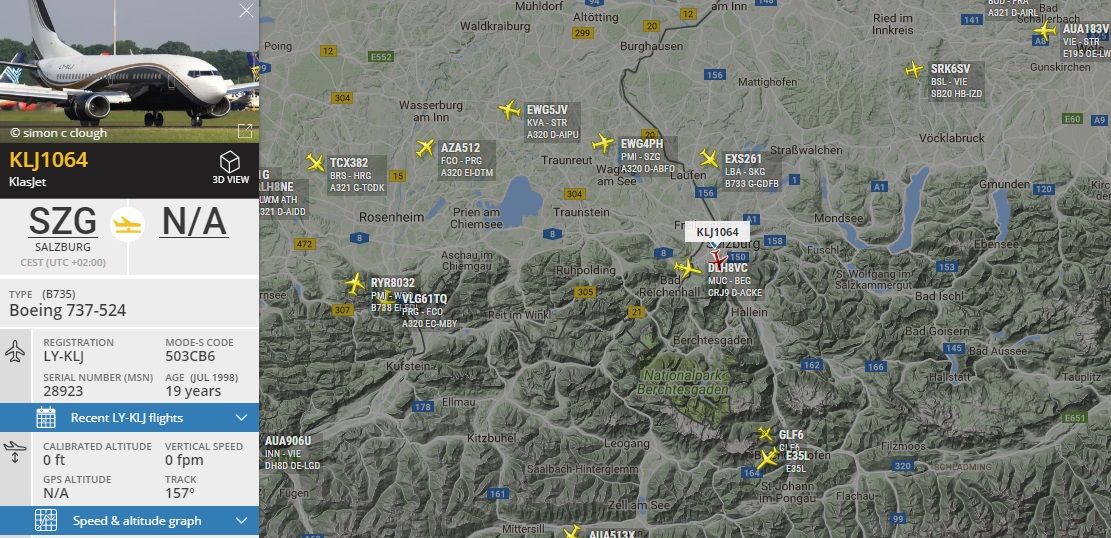Expand the aircraft photo to full size
The width and height of the screenshot is (1111, 538).
[x=244, y=131]
